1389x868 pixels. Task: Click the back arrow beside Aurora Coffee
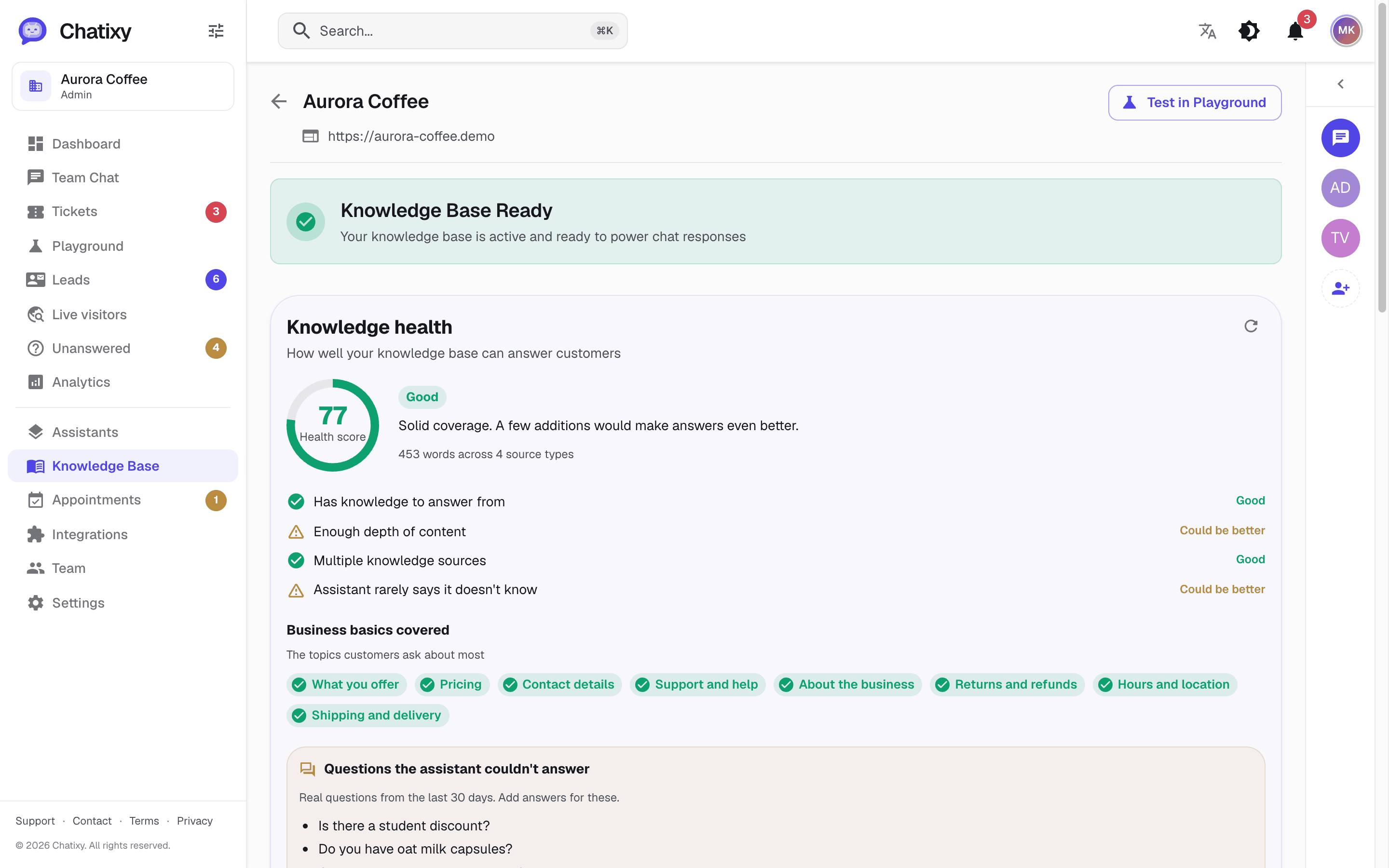pos(279,102)
